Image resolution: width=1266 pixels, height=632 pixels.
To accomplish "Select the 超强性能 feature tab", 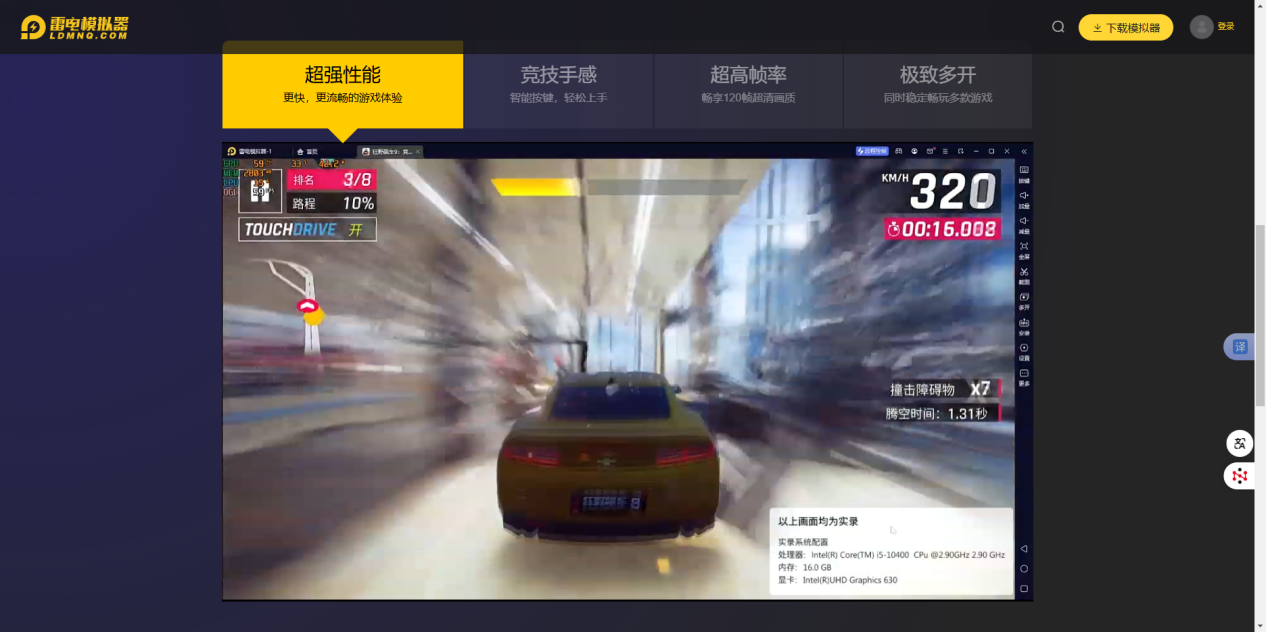I will [x=343, y=84].
